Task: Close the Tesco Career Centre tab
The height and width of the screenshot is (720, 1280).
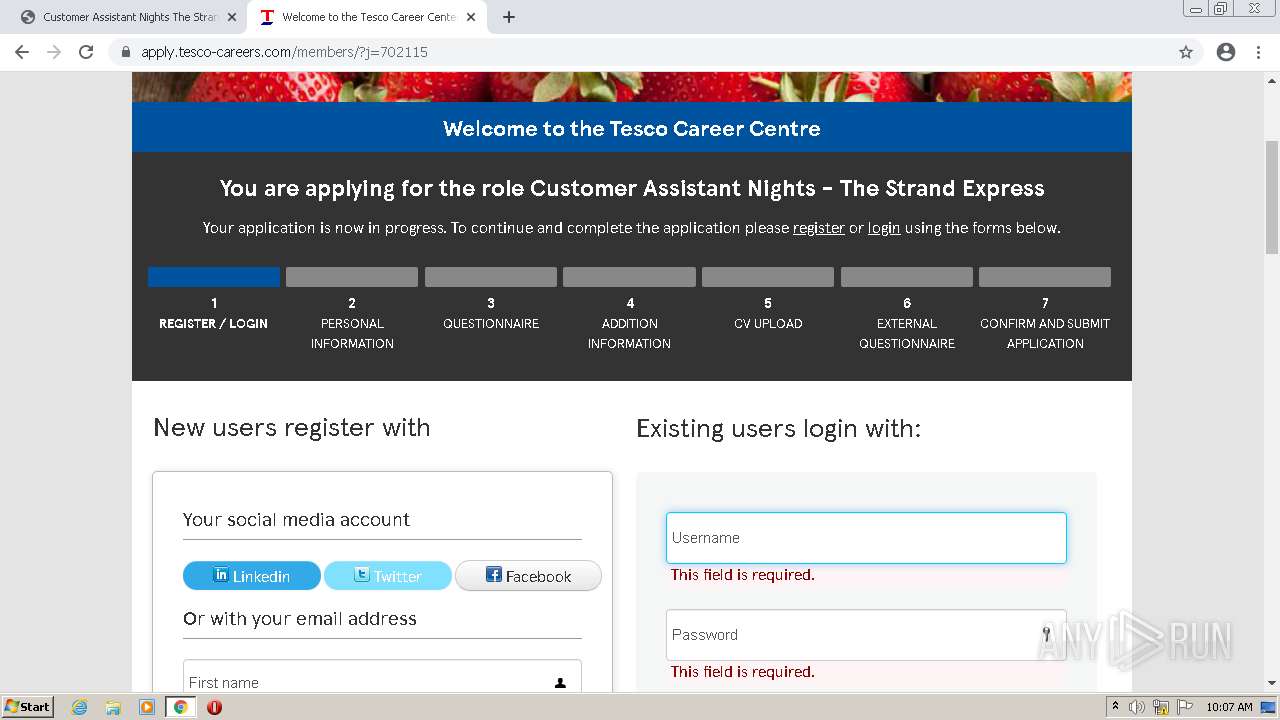Action: (x=471, y=17)
